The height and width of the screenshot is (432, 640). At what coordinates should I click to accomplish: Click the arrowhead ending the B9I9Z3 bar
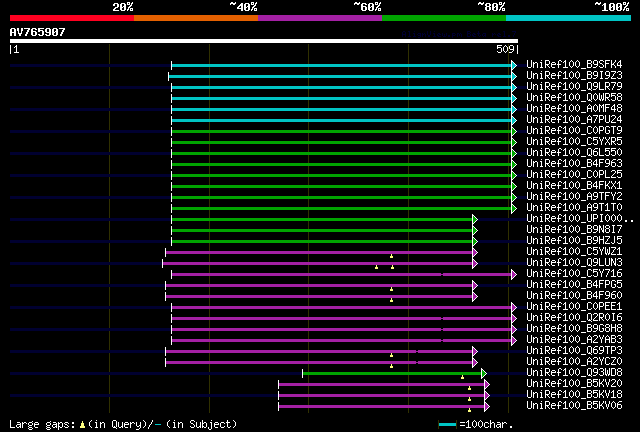514,76
